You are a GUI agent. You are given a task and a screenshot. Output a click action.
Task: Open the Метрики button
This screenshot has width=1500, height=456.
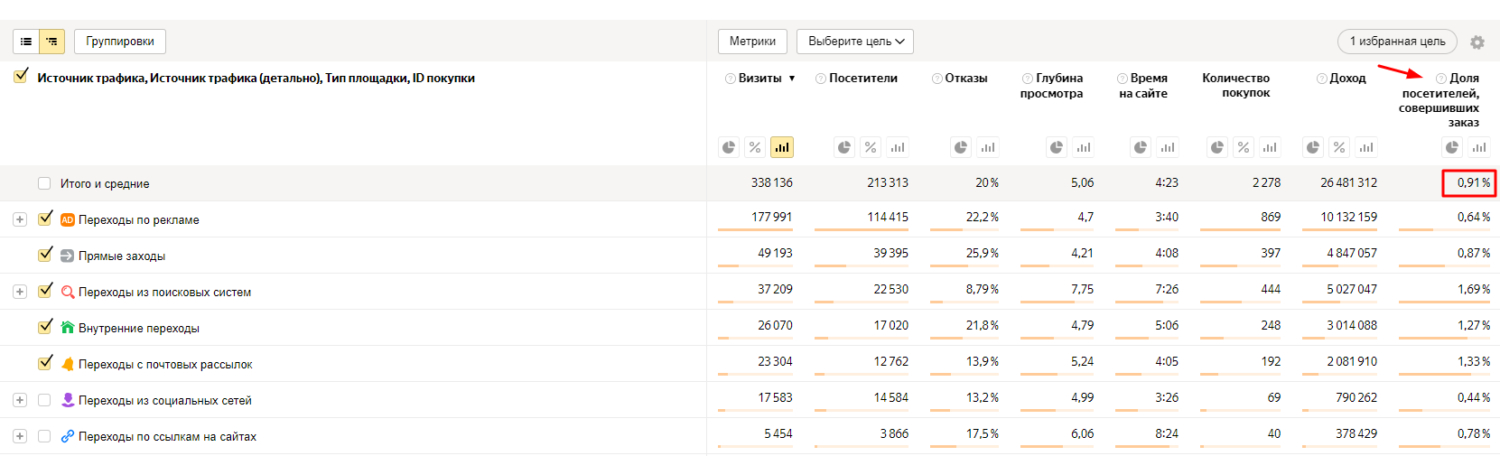[x=752, y=41]
